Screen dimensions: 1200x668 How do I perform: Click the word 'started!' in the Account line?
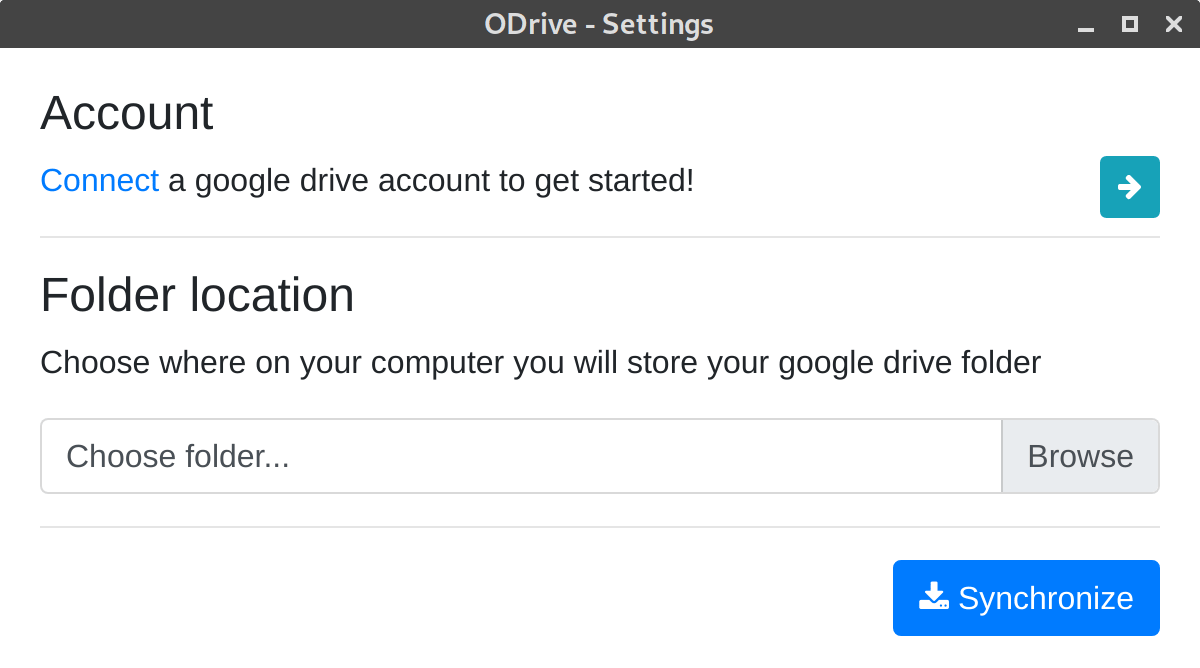[638, 181]
